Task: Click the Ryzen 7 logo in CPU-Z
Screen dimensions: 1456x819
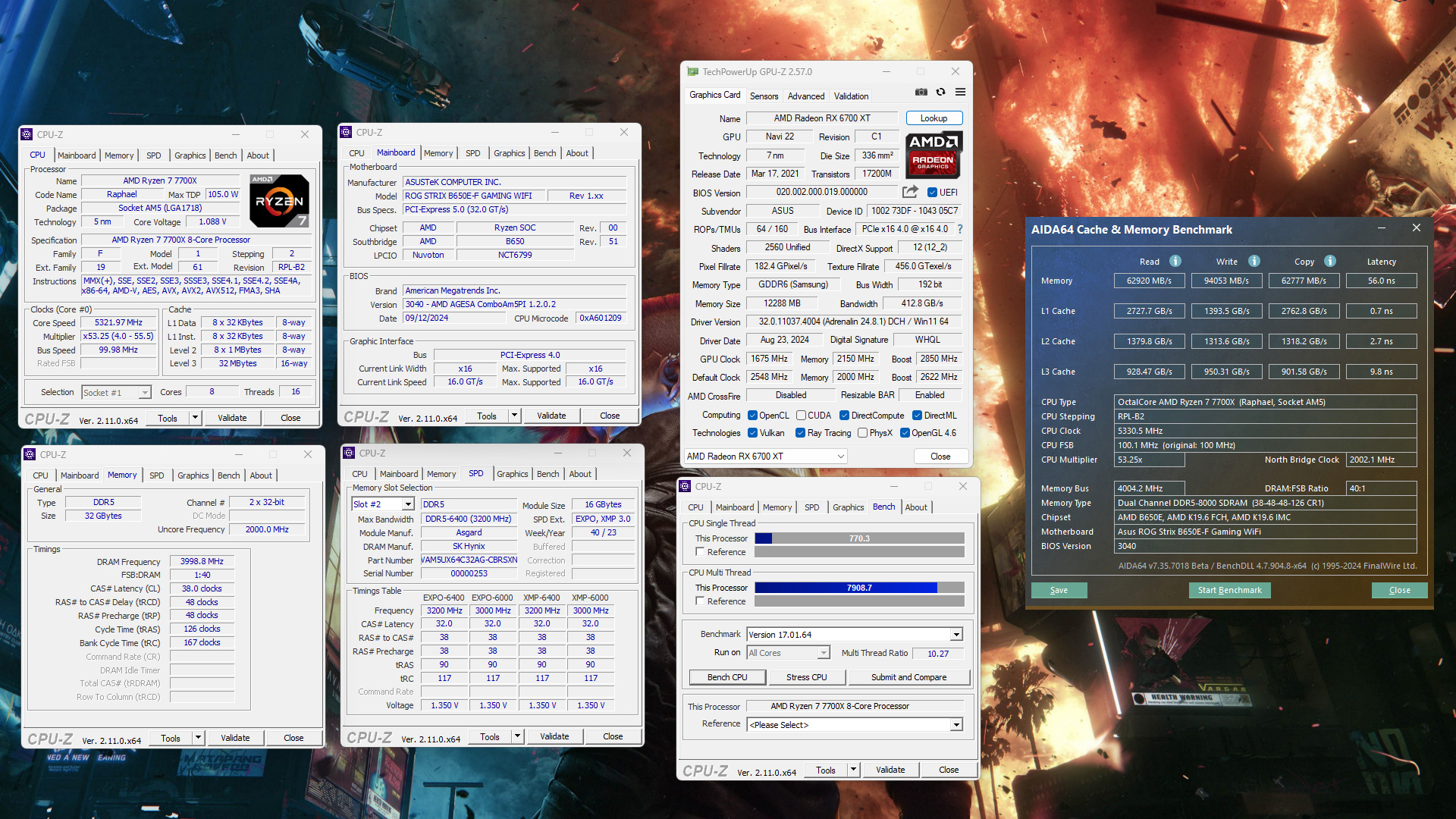Action: (x=279, y=201)
